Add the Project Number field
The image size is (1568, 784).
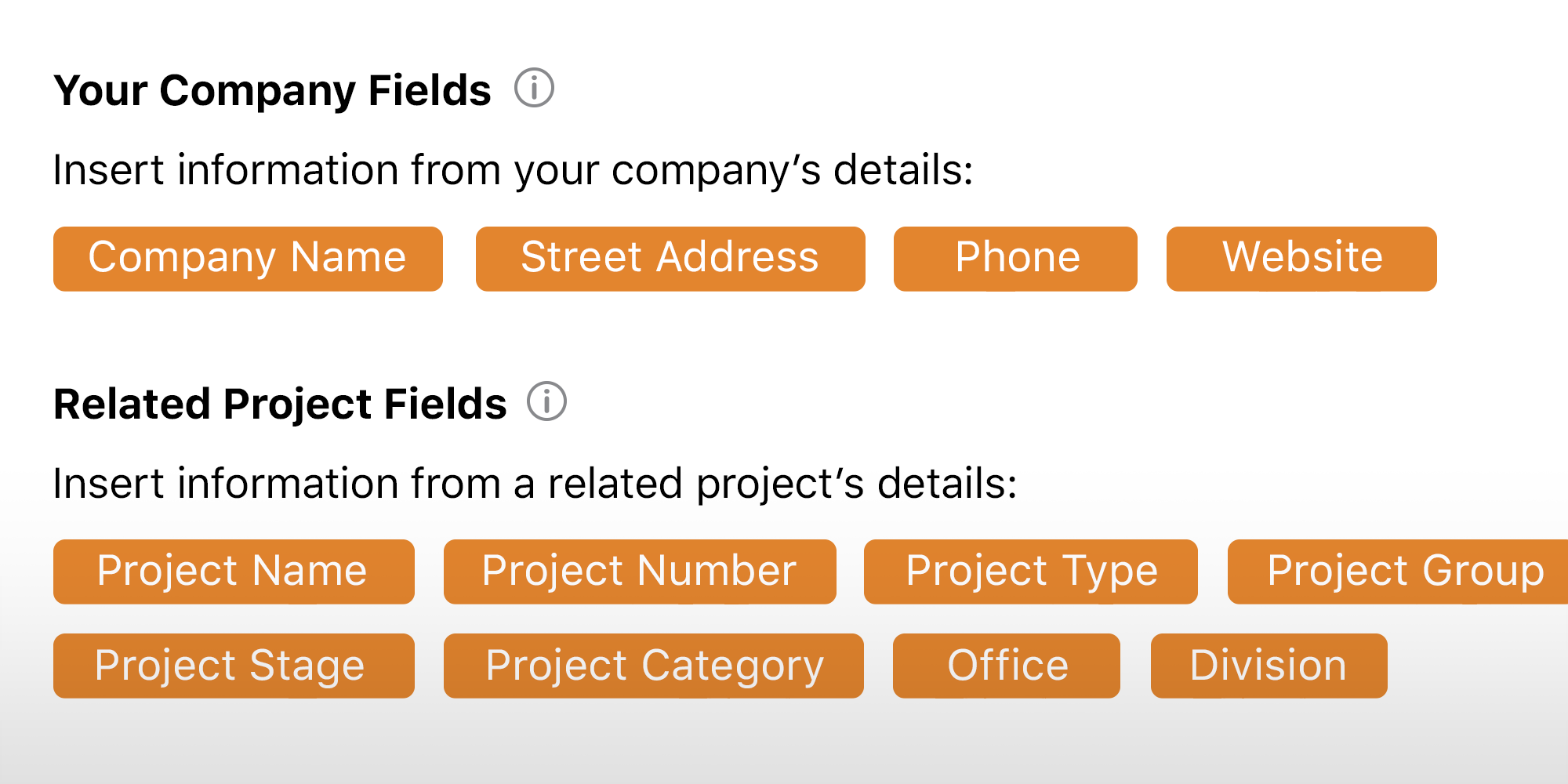[x=640, y=572]
